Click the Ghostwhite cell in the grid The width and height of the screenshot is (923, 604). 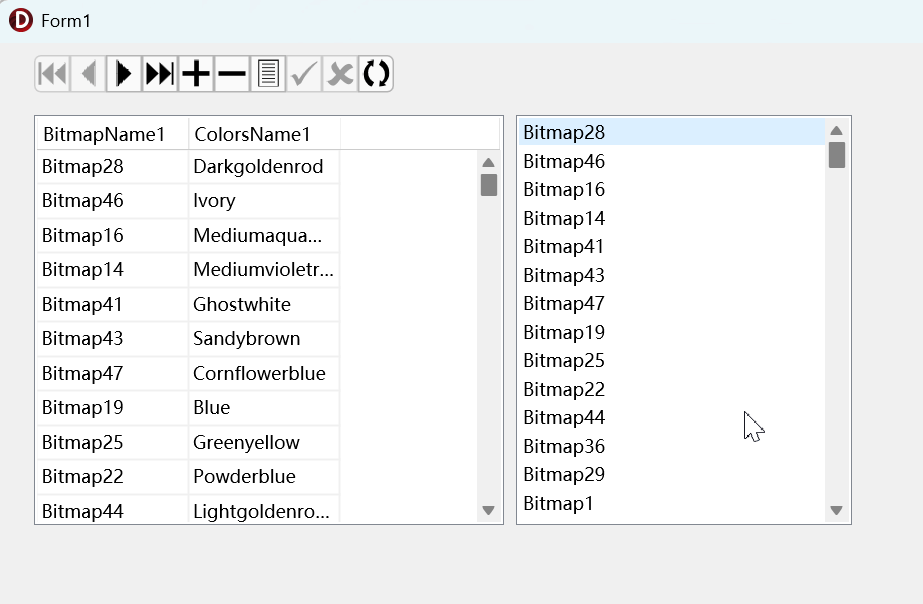(x=242, y=305)
